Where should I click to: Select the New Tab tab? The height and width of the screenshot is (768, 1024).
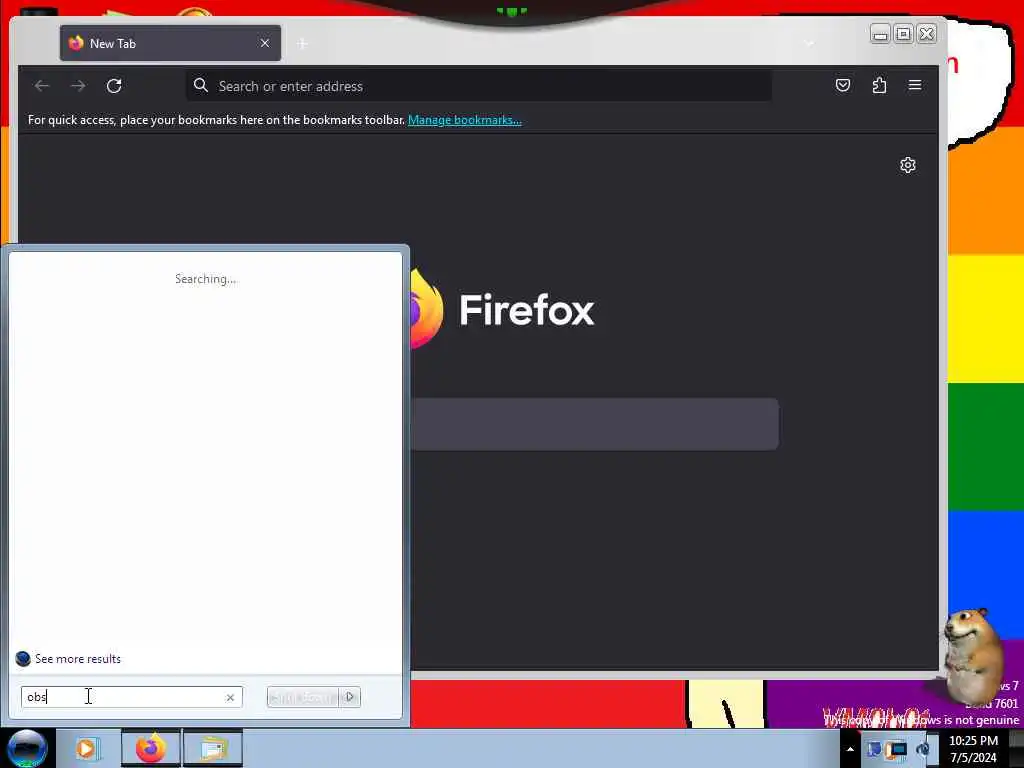(170, 43)
